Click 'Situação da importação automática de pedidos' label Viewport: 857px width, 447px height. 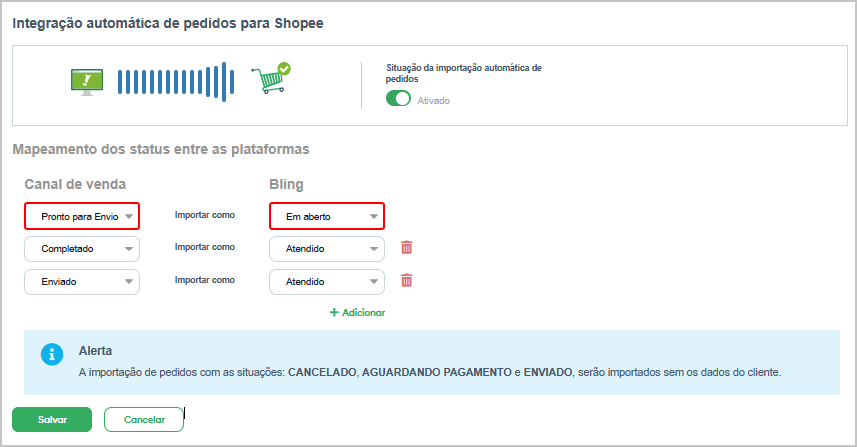(463, 73)
